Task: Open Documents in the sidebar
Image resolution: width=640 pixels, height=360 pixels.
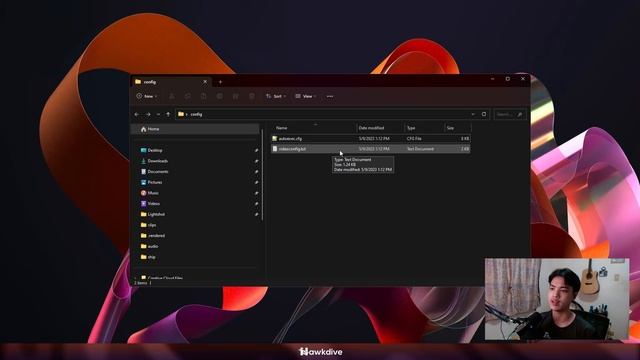Action: [x=154, y=171]
